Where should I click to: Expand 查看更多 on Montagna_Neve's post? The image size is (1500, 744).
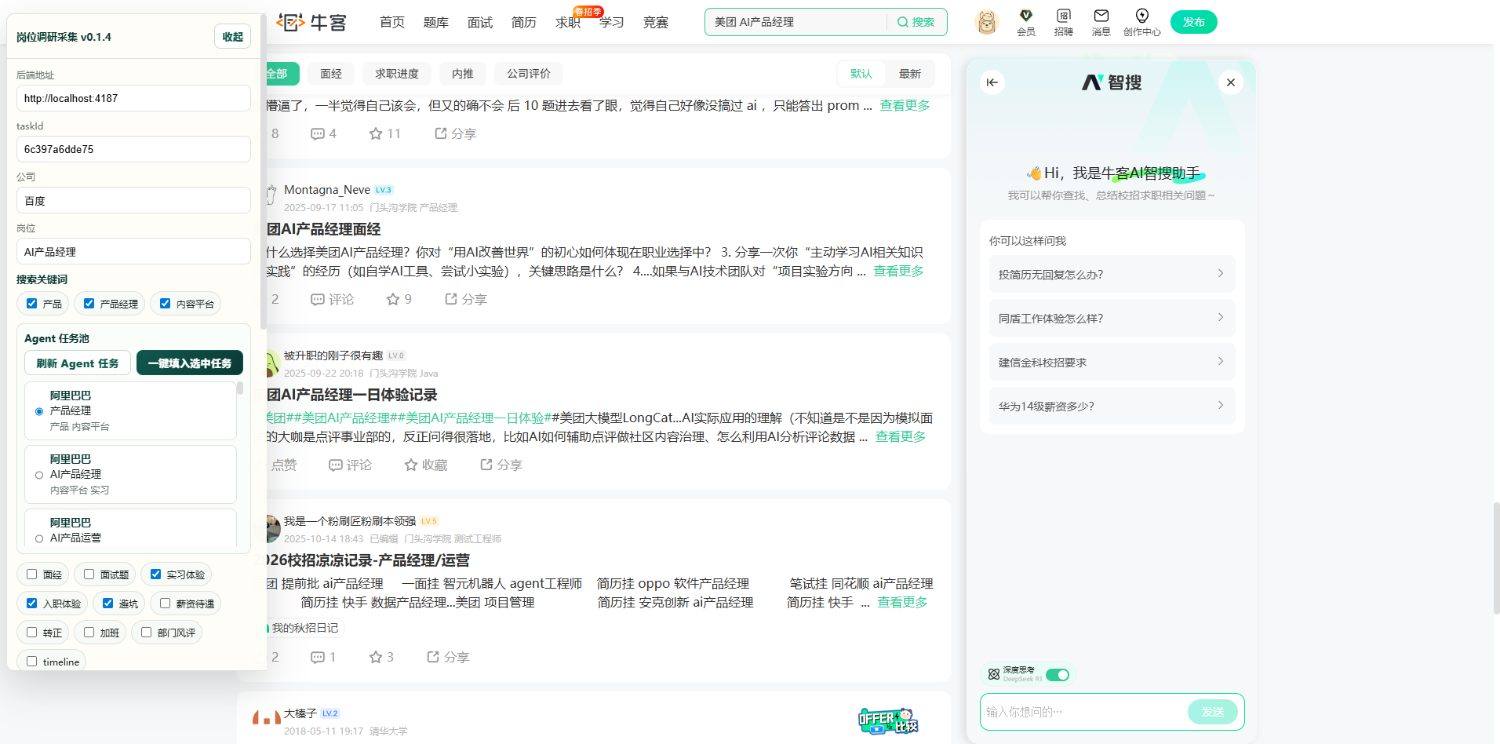pyautogui.click(x=898, y=271)
